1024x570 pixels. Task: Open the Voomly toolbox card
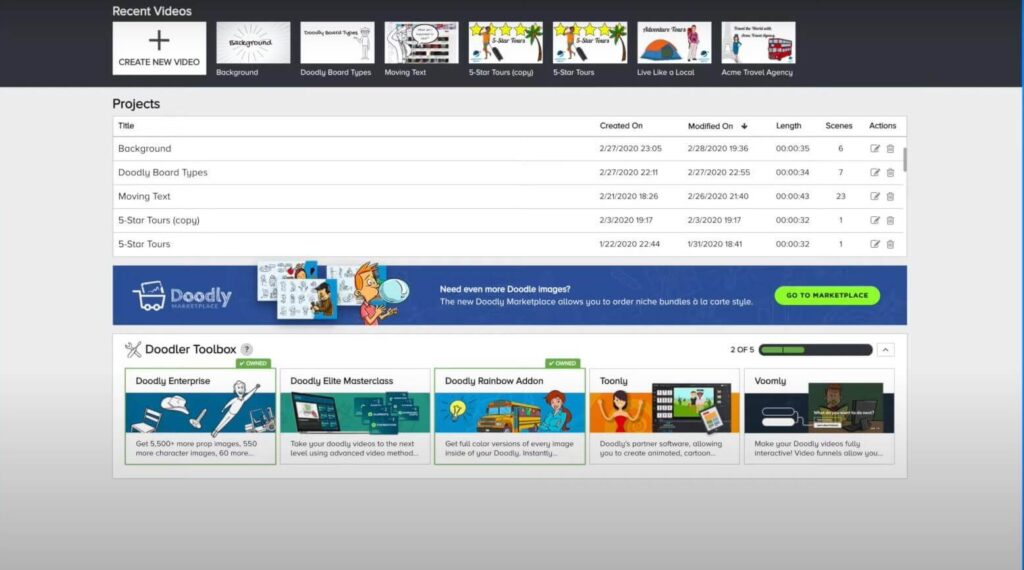(x=820, y=417)
